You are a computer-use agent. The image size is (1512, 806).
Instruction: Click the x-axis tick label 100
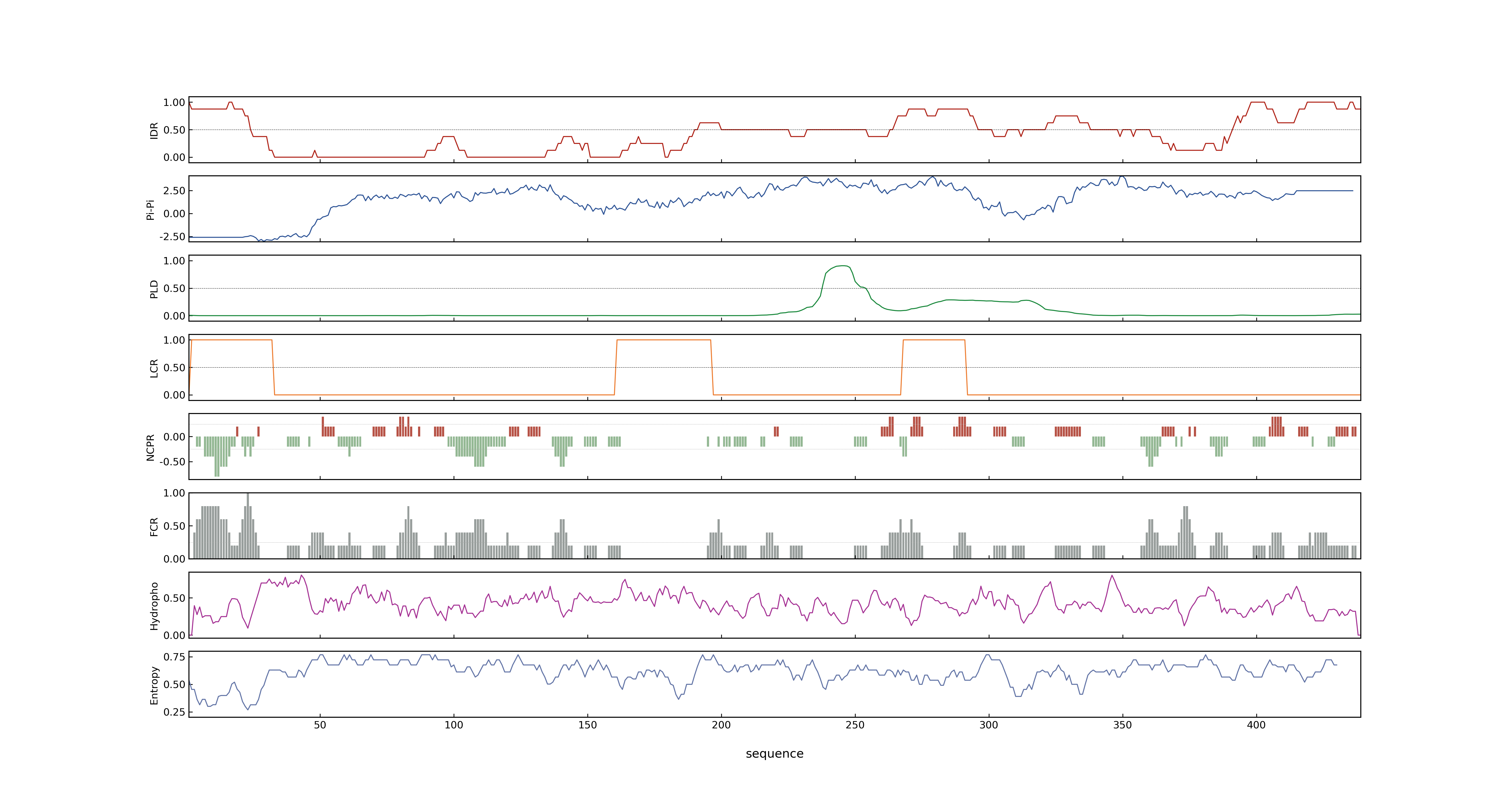click(x=454, y=725)
